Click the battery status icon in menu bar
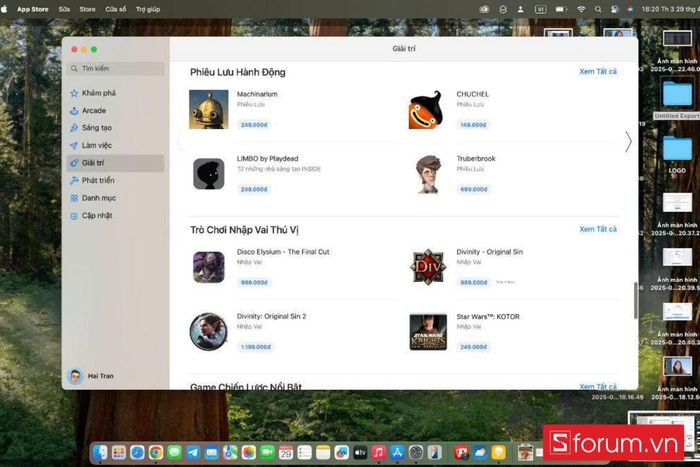Screen dimensions: 700x467 (561, 9)
